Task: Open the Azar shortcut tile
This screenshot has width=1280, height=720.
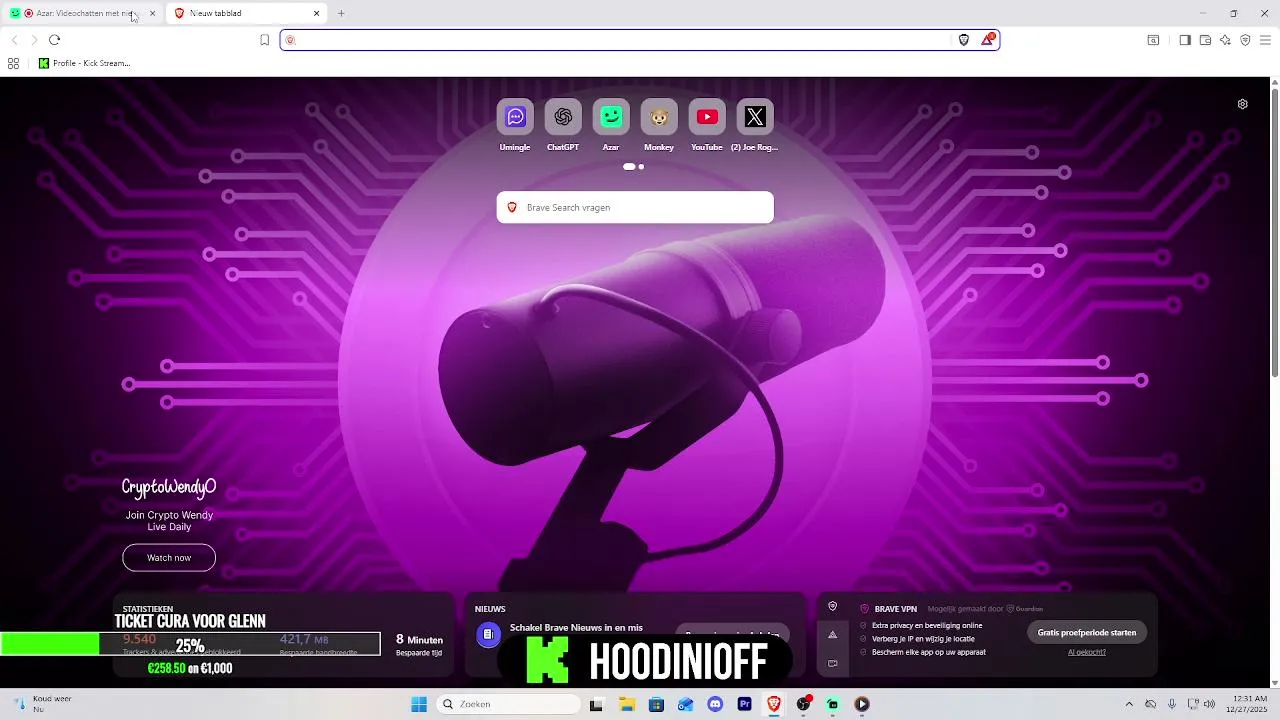Action: point(611,117)
